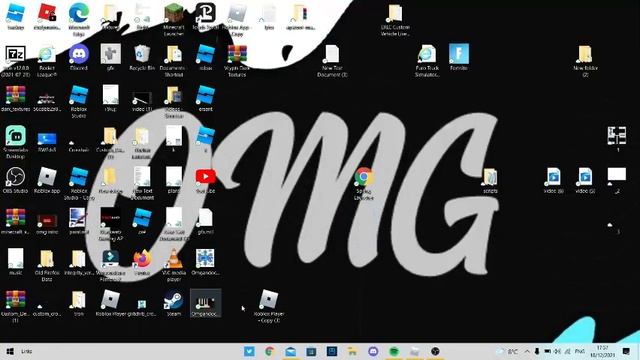The height and width of the screenshot is (360, 640).
Task: Open the Discord desktop shortcut
Action: 79,57
